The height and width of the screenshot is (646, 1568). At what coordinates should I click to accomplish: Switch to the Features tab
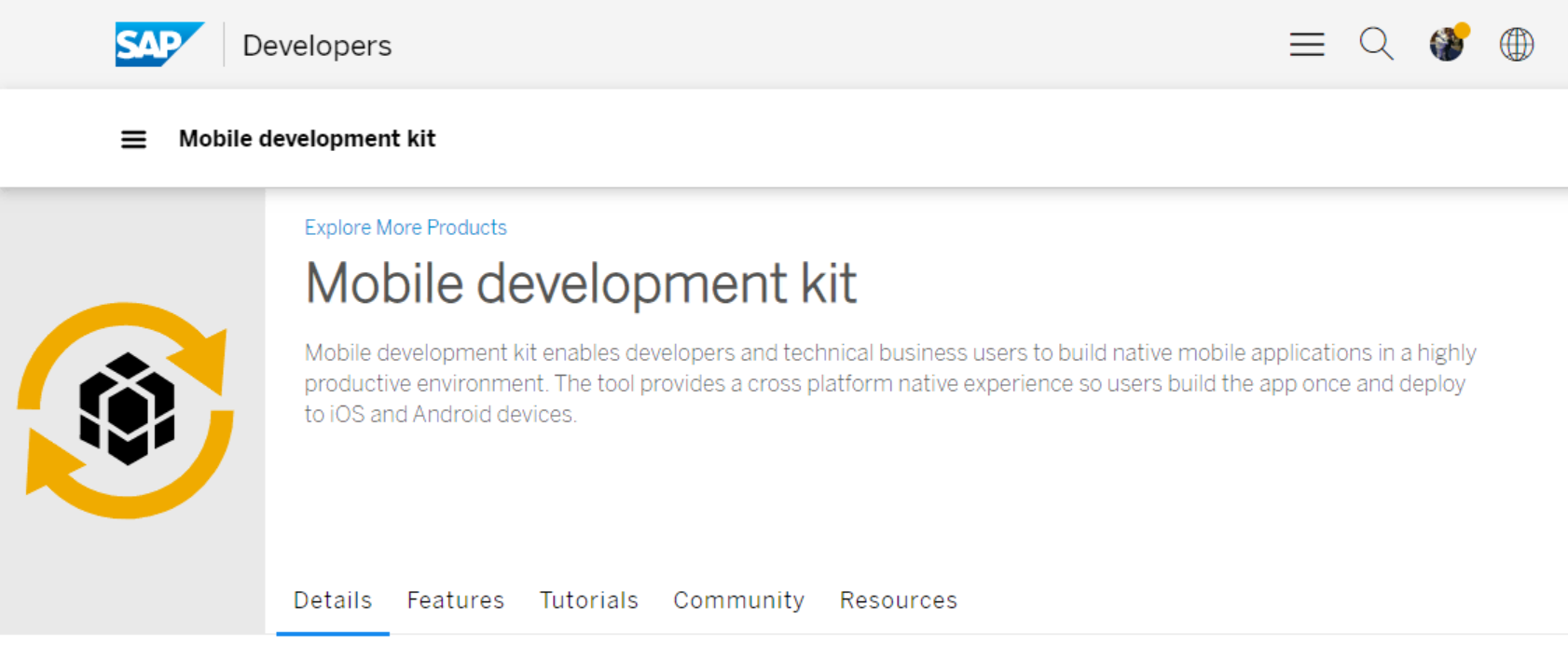point(456,600)
